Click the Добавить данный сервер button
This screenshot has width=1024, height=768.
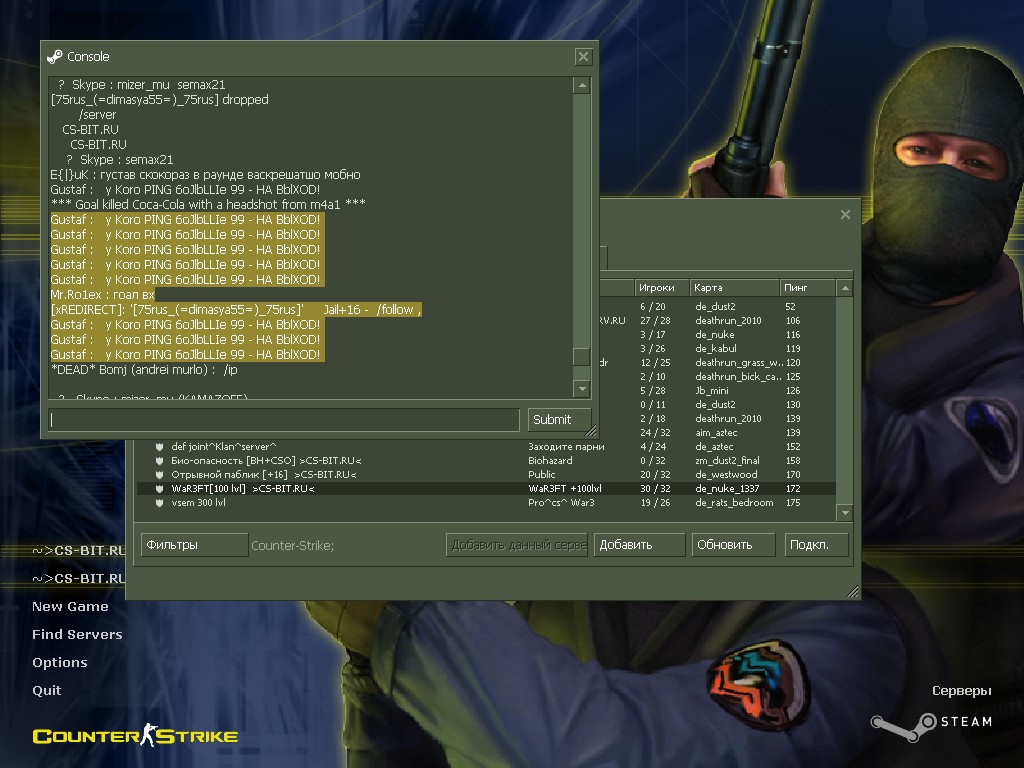coord(517,545)
